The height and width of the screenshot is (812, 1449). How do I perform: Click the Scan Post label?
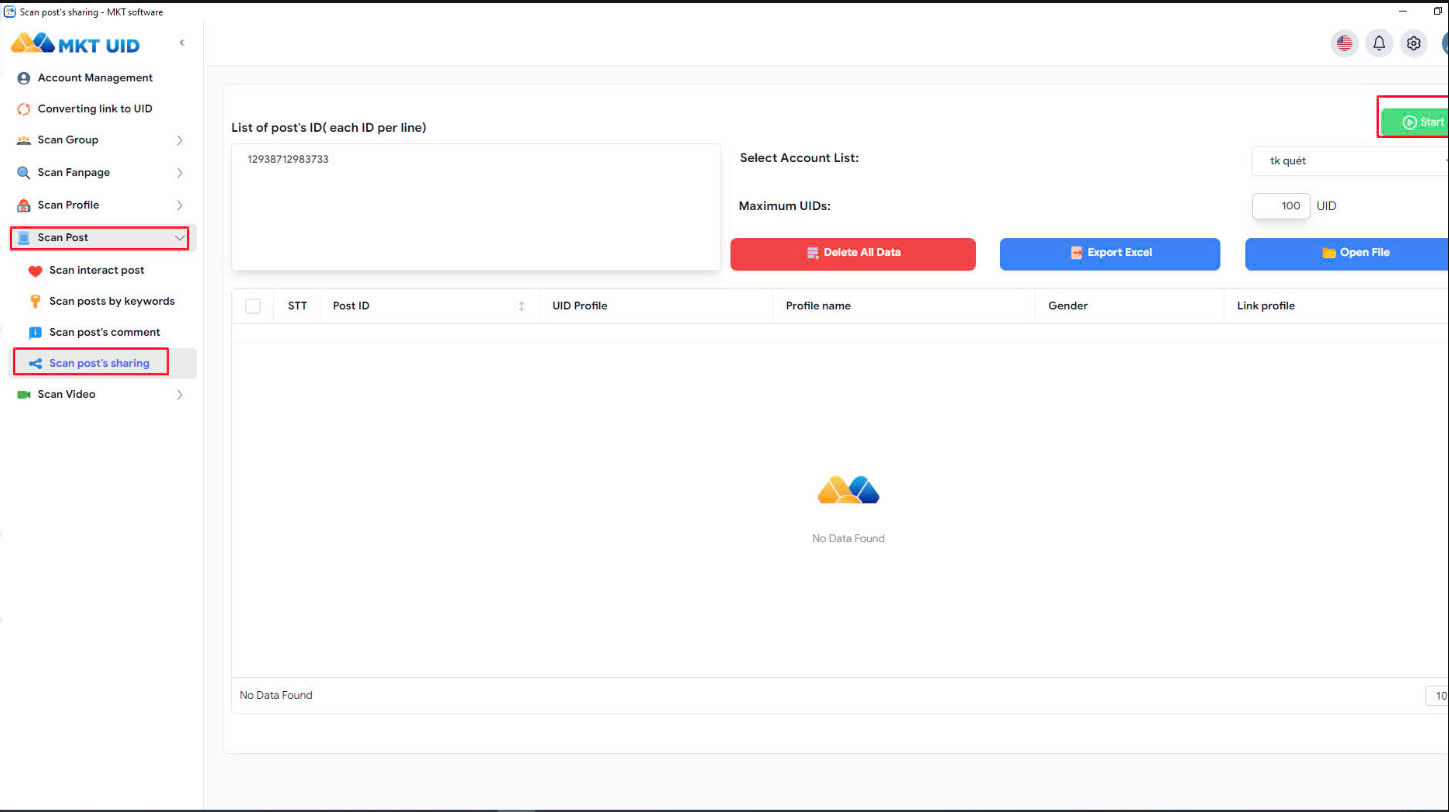(63, 238)
